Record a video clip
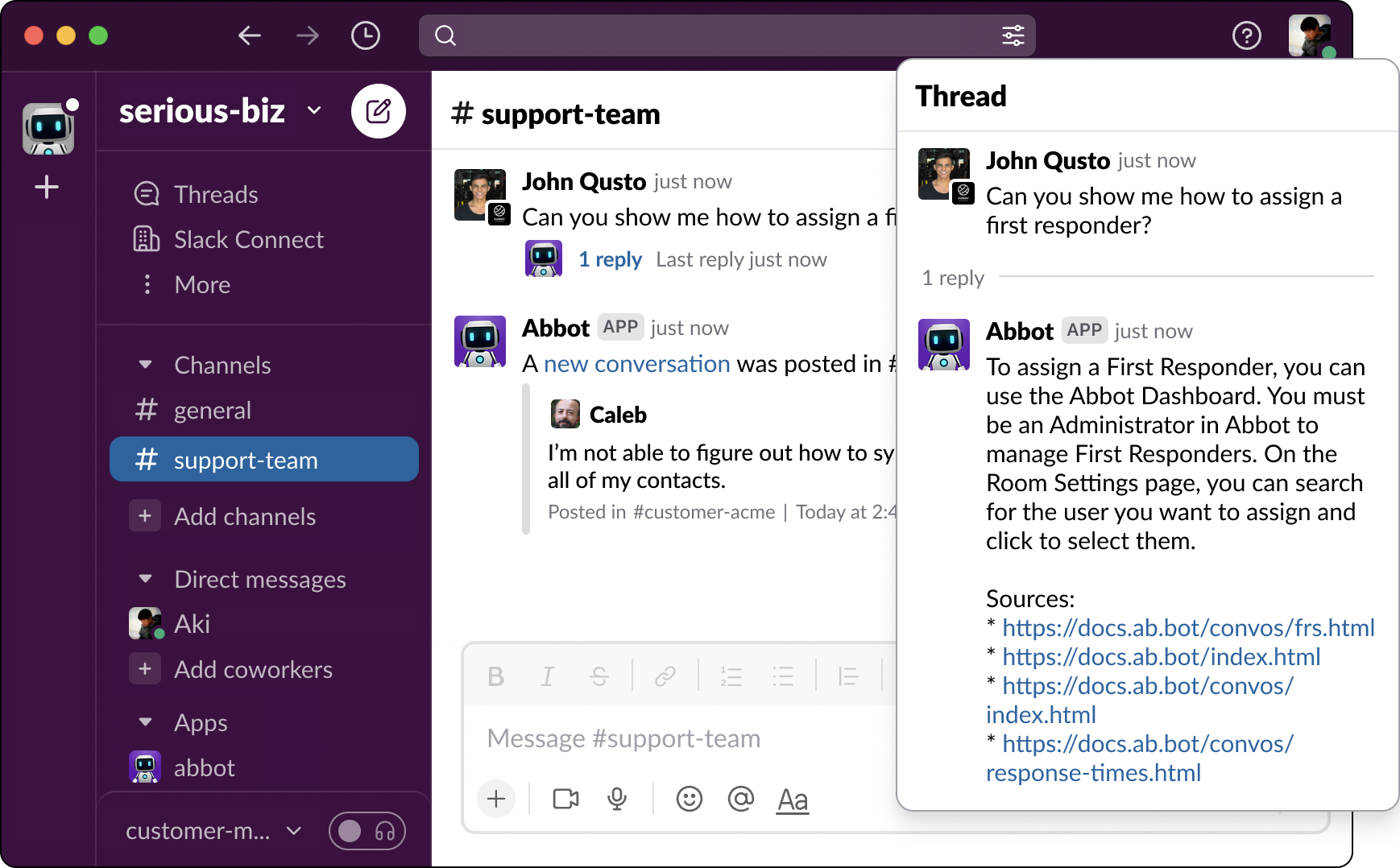 pos(565,799)
